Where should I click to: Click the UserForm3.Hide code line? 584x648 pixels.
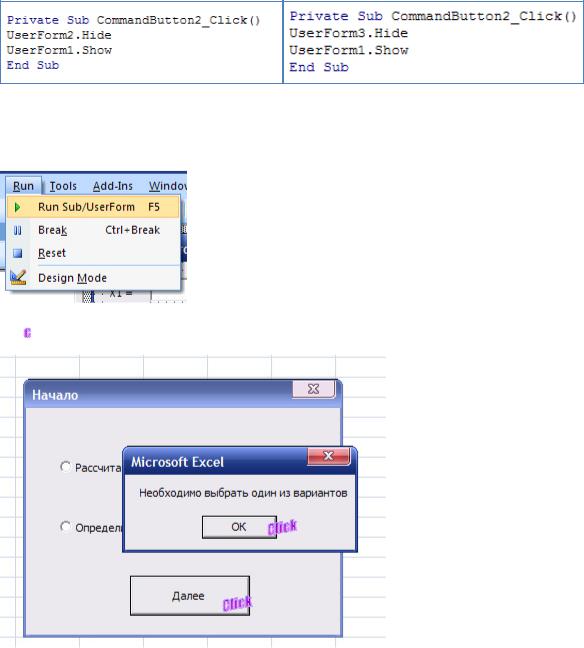click(348, 33)
